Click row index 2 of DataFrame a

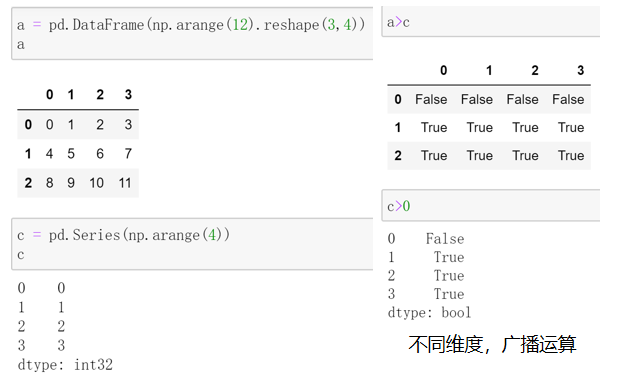tap(28, 183)
